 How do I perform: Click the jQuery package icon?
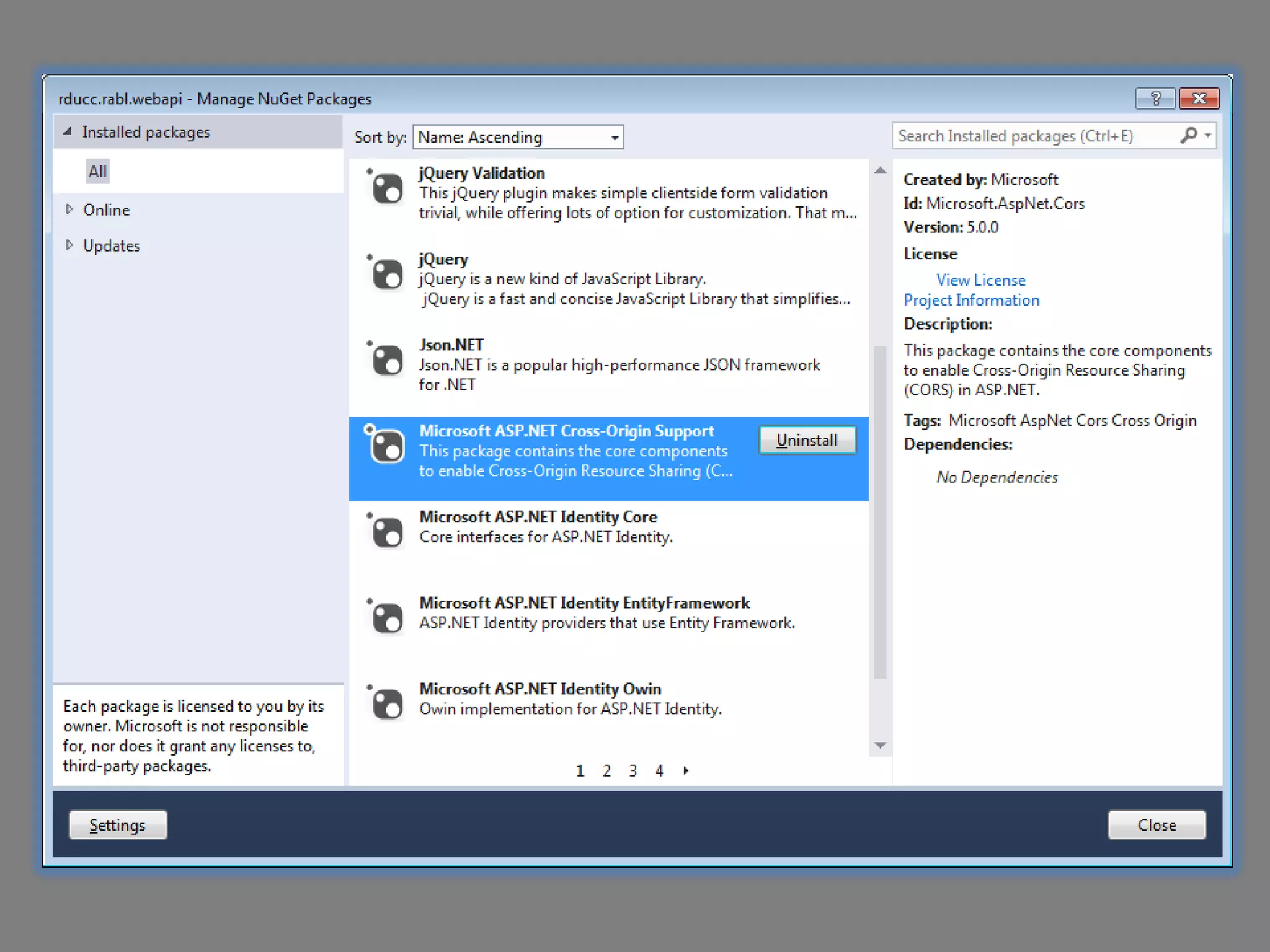pyautogui.click(x=387, y=275)
